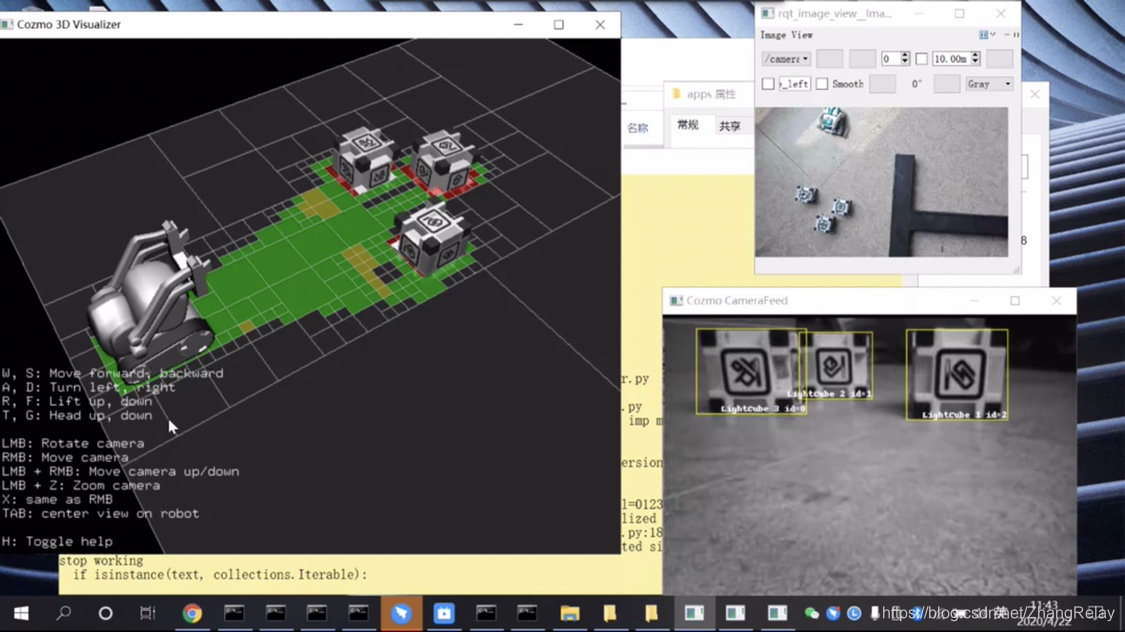
Task: Click blank rotate button left of 0° label
Action: click(882, 84)
